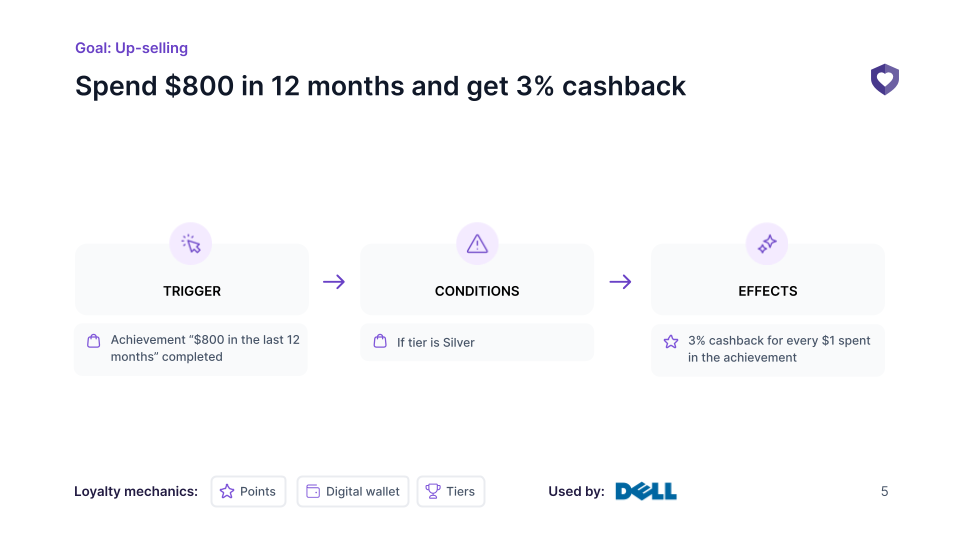Click the EFFECTS card heading
This screenshot has width=960, height=540.
[x=768, y=291]
